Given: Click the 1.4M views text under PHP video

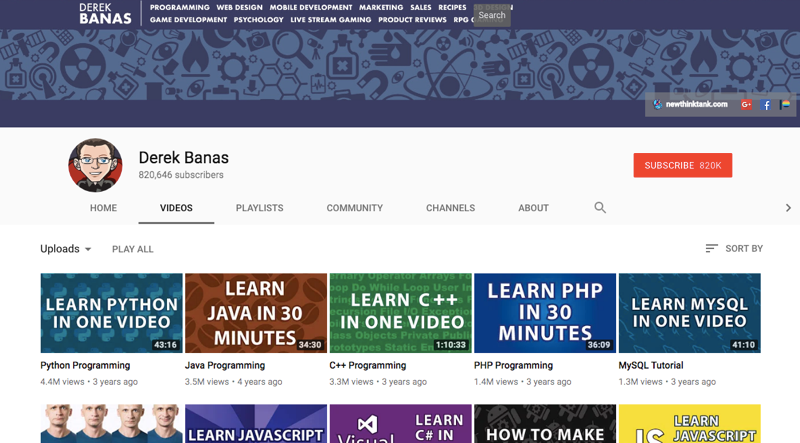Looking at the screenshot, I should (496, 382).
